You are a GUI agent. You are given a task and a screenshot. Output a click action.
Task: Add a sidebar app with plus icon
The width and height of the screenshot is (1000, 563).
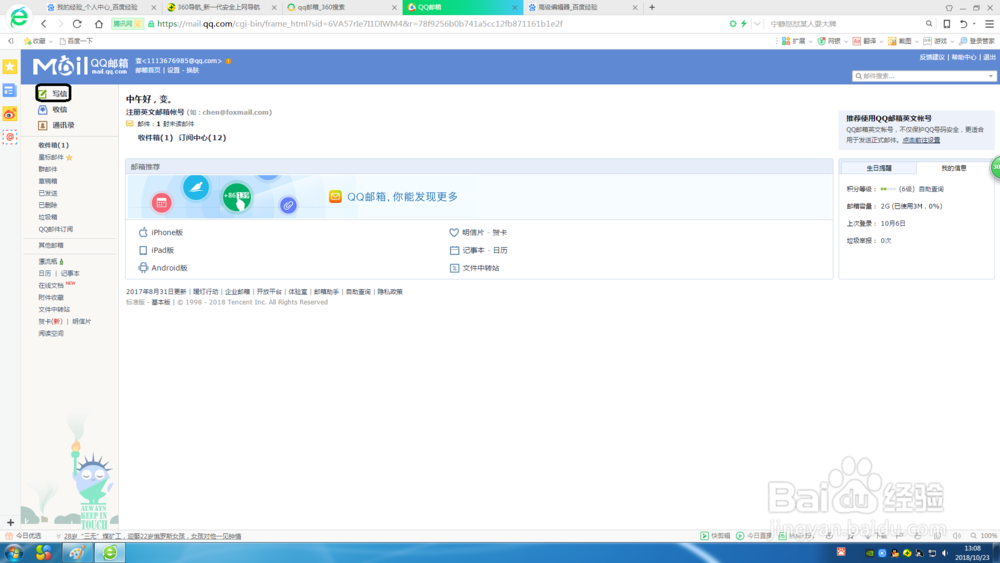10,522
